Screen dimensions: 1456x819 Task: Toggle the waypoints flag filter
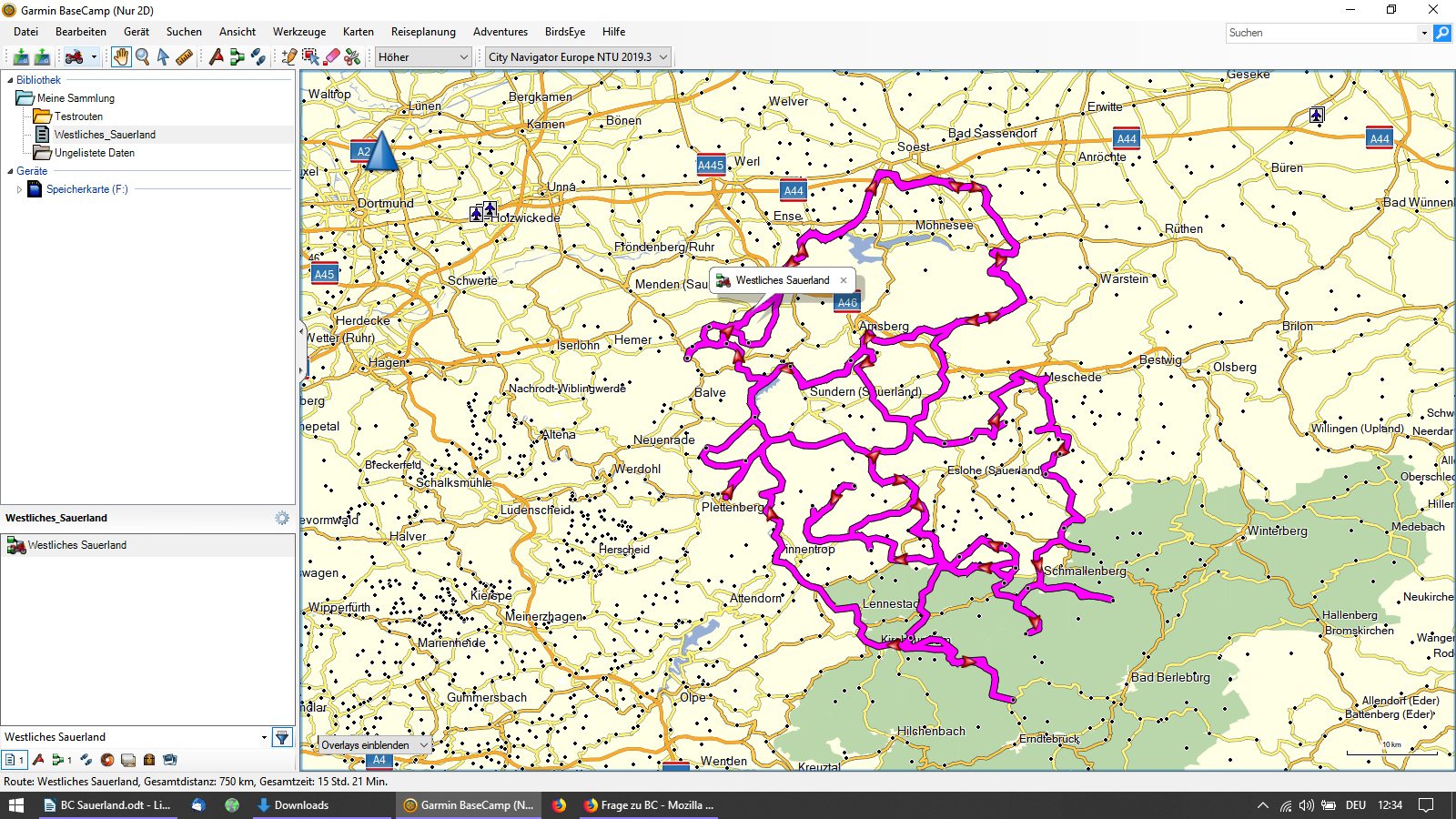[38, 760]
